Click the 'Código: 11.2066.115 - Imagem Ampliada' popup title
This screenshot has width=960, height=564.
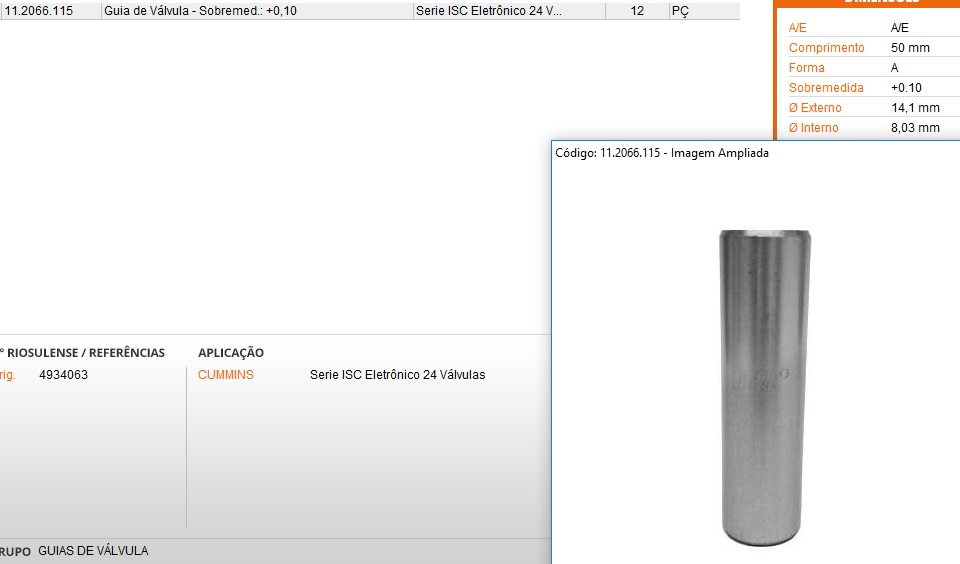pyautogui.click(x=662, y=153)
